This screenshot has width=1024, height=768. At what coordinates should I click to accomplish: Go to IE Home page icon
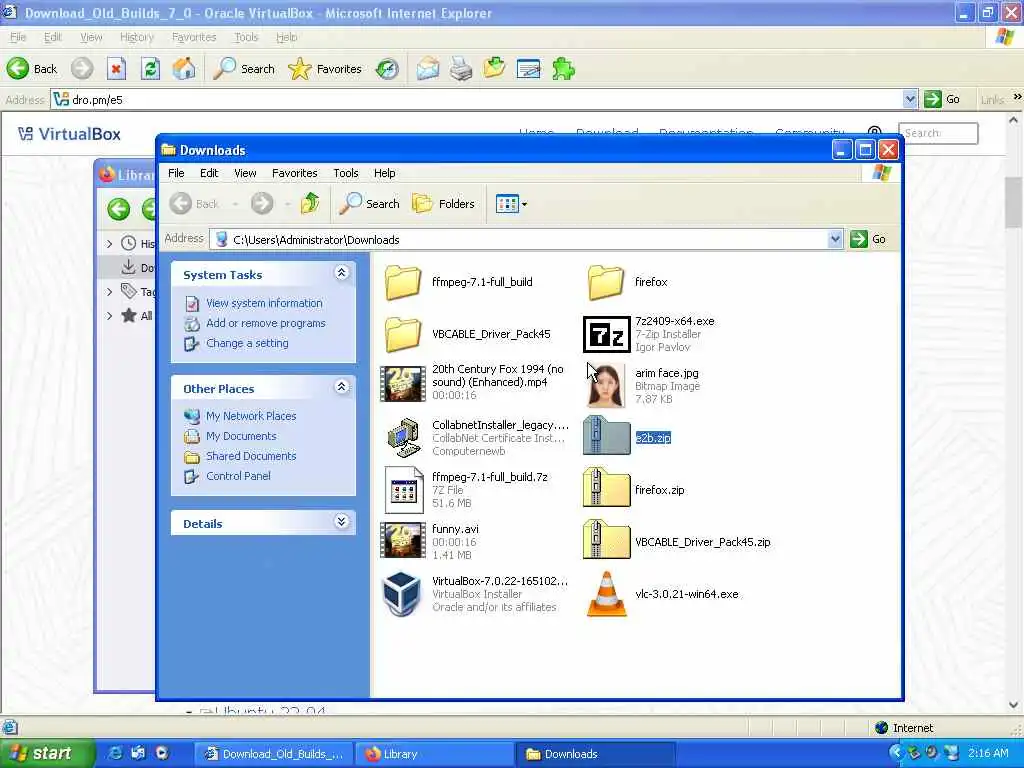(184, 69)
